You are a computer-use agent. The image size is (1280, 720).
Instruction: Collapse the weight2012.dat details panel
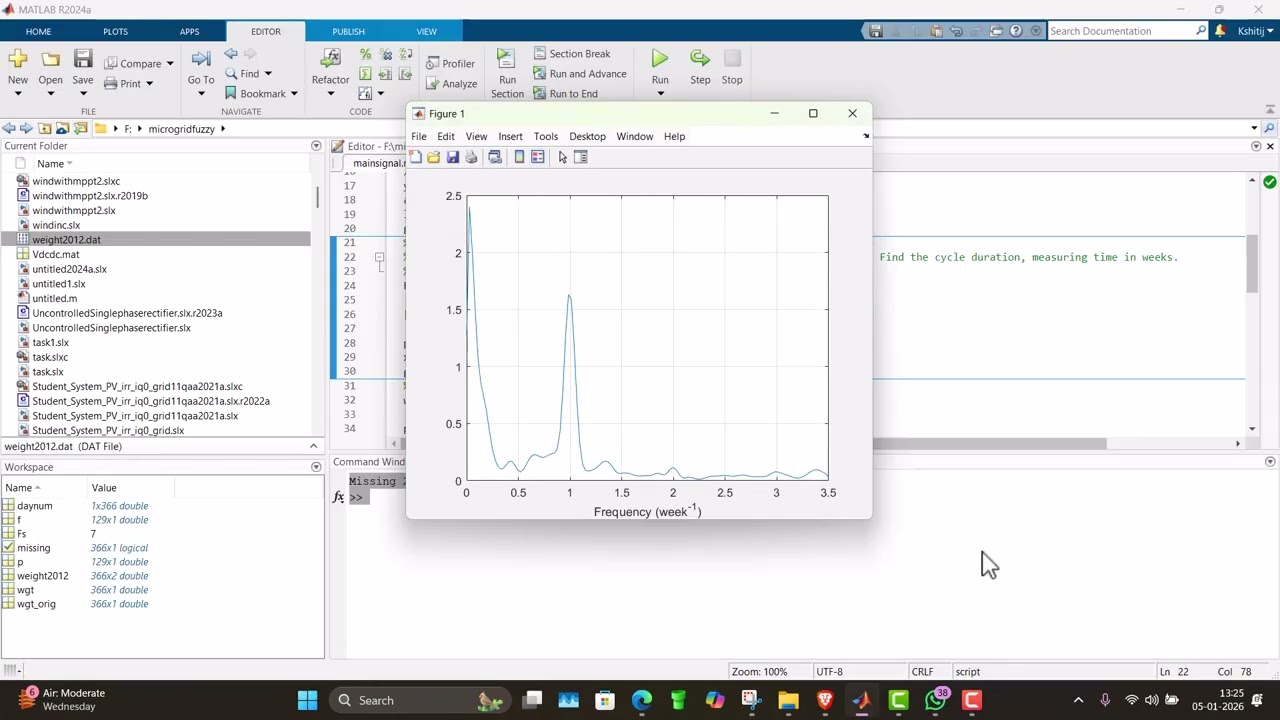(313, 446)
